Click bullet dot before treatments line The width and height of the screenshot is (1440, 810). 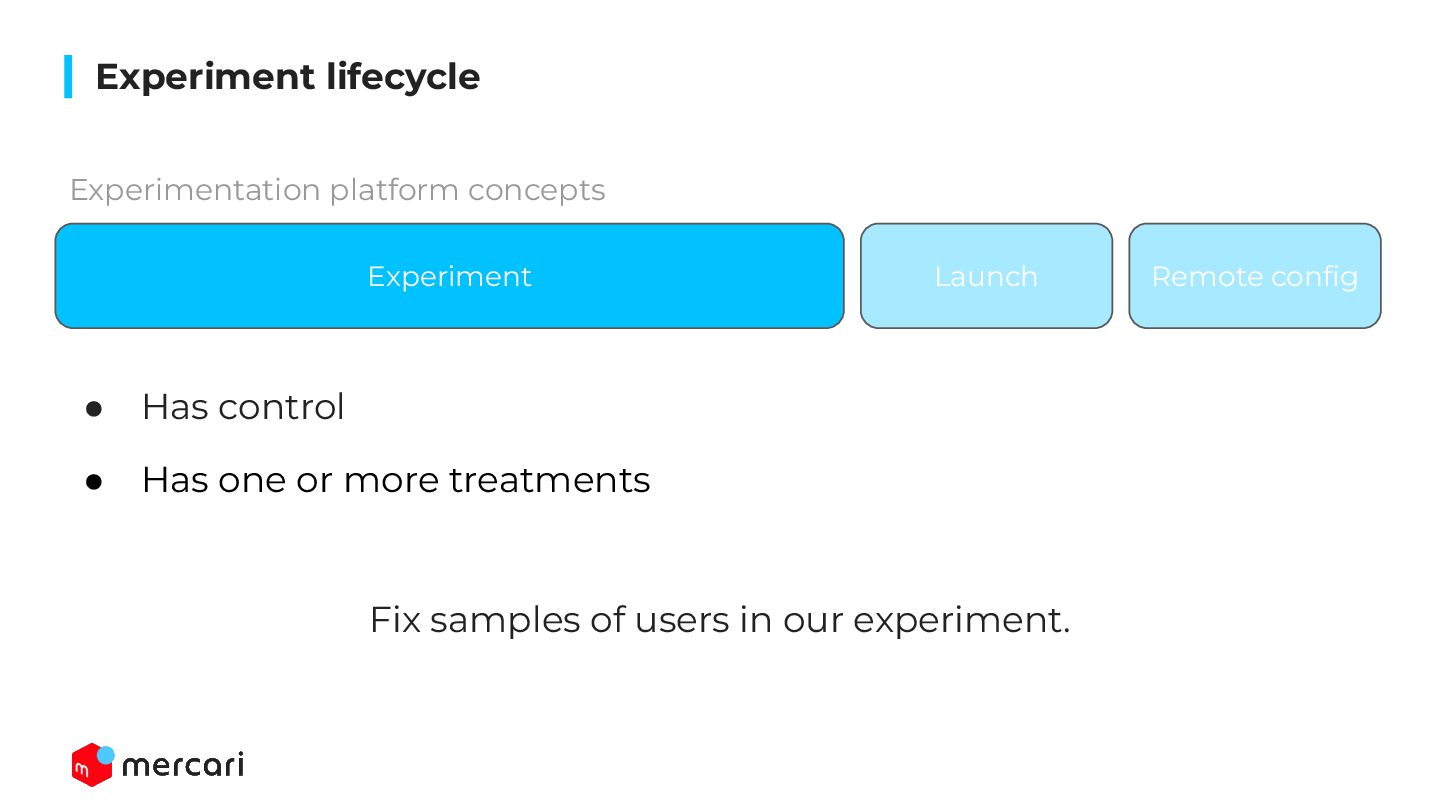[94, 482]
